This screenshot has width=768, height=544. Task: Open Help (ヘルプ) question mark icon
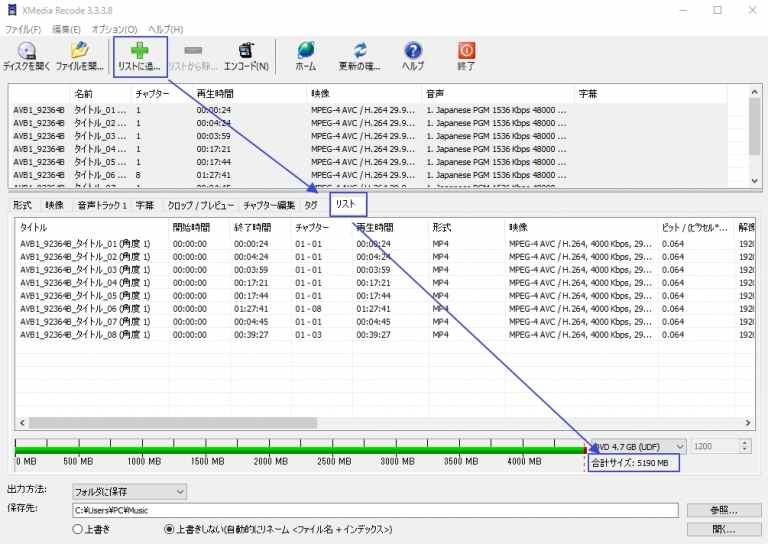coord(413,51)
